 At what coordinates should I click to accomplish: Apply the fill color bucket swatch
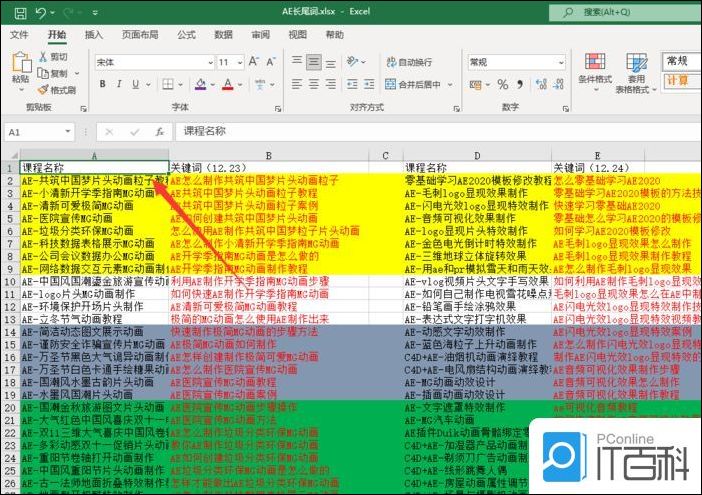pos(201,84)
